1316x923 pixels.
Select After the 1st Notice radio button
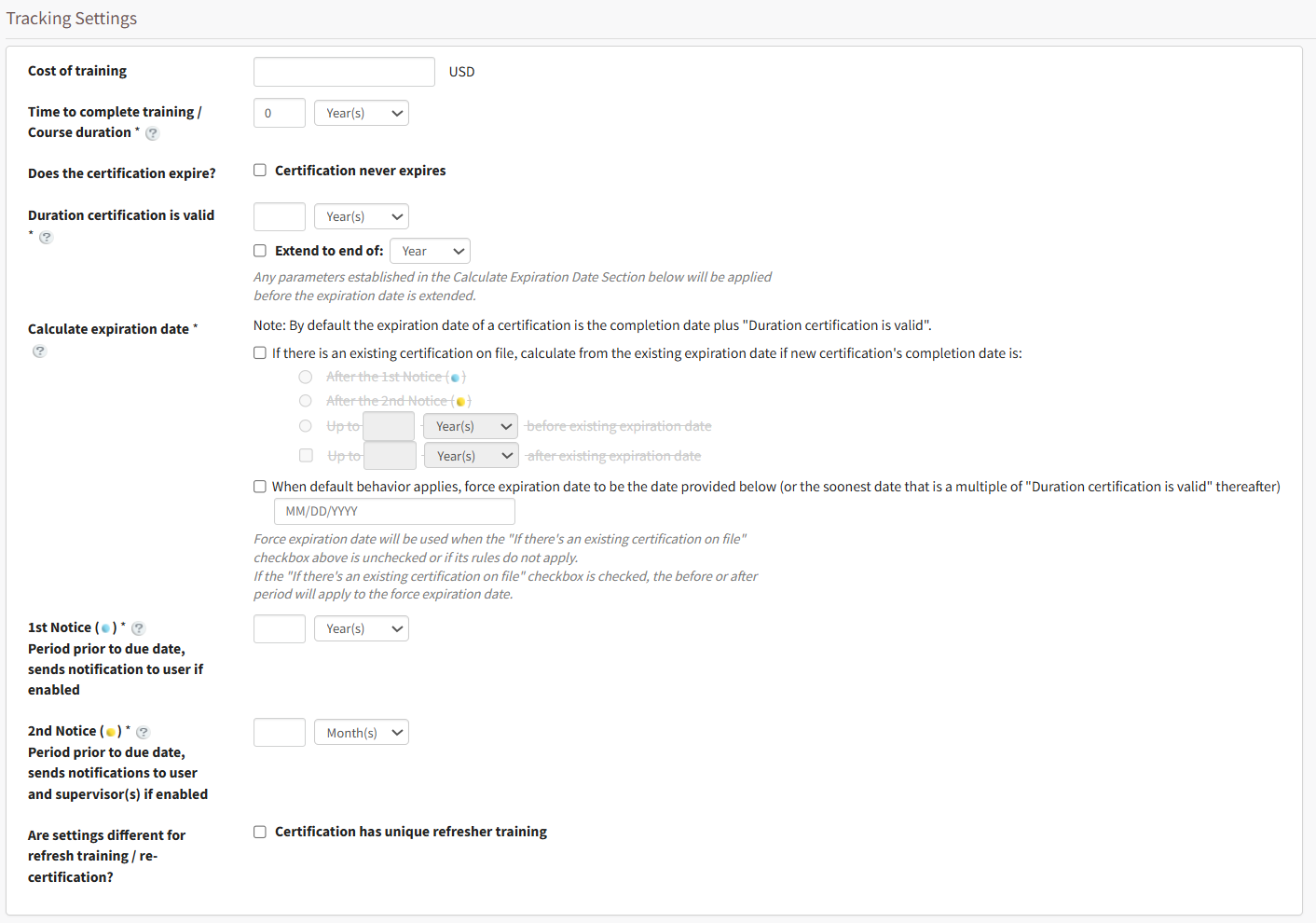click(x=306, y=377)
